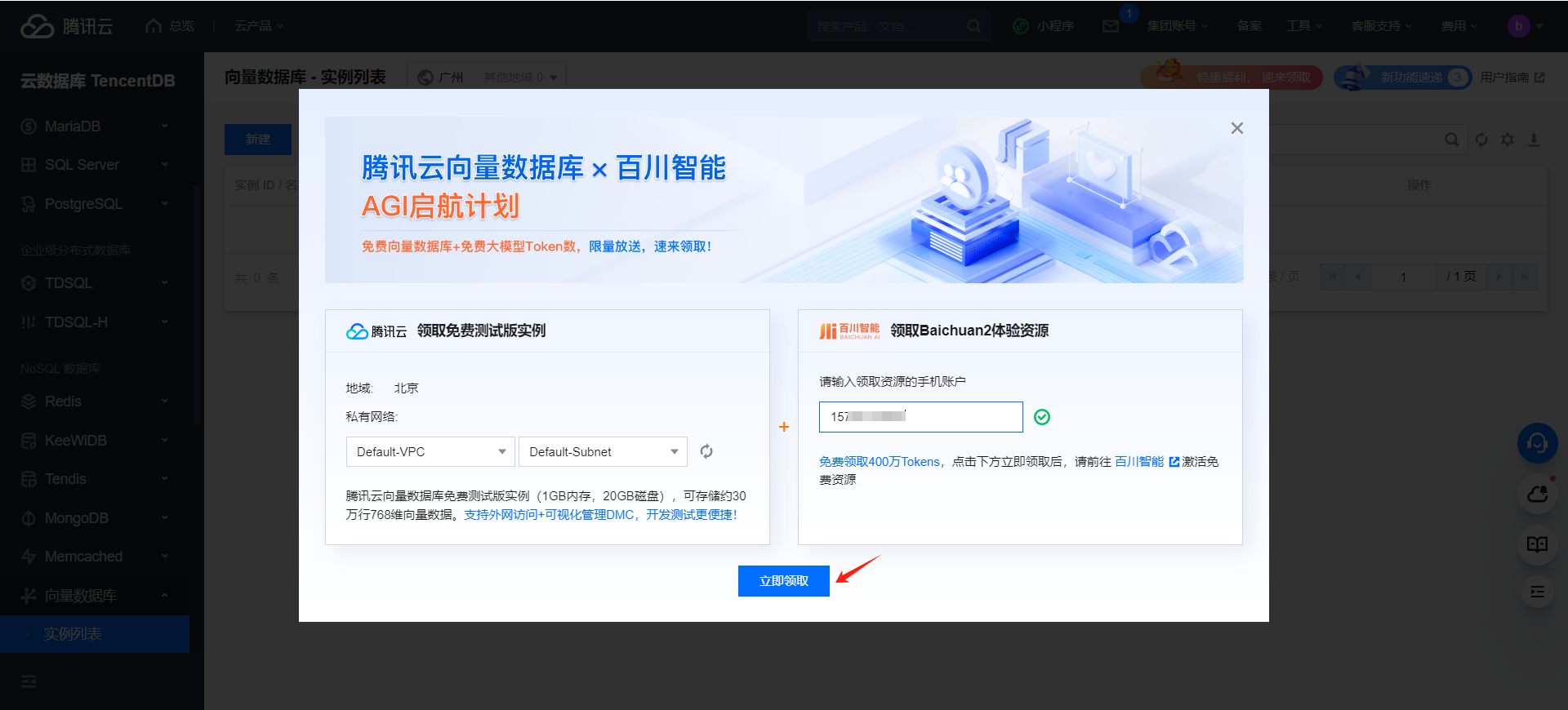The image size is (1568, 710).
Task: Open the 工具 menu
Action: tap(1303, 26)
